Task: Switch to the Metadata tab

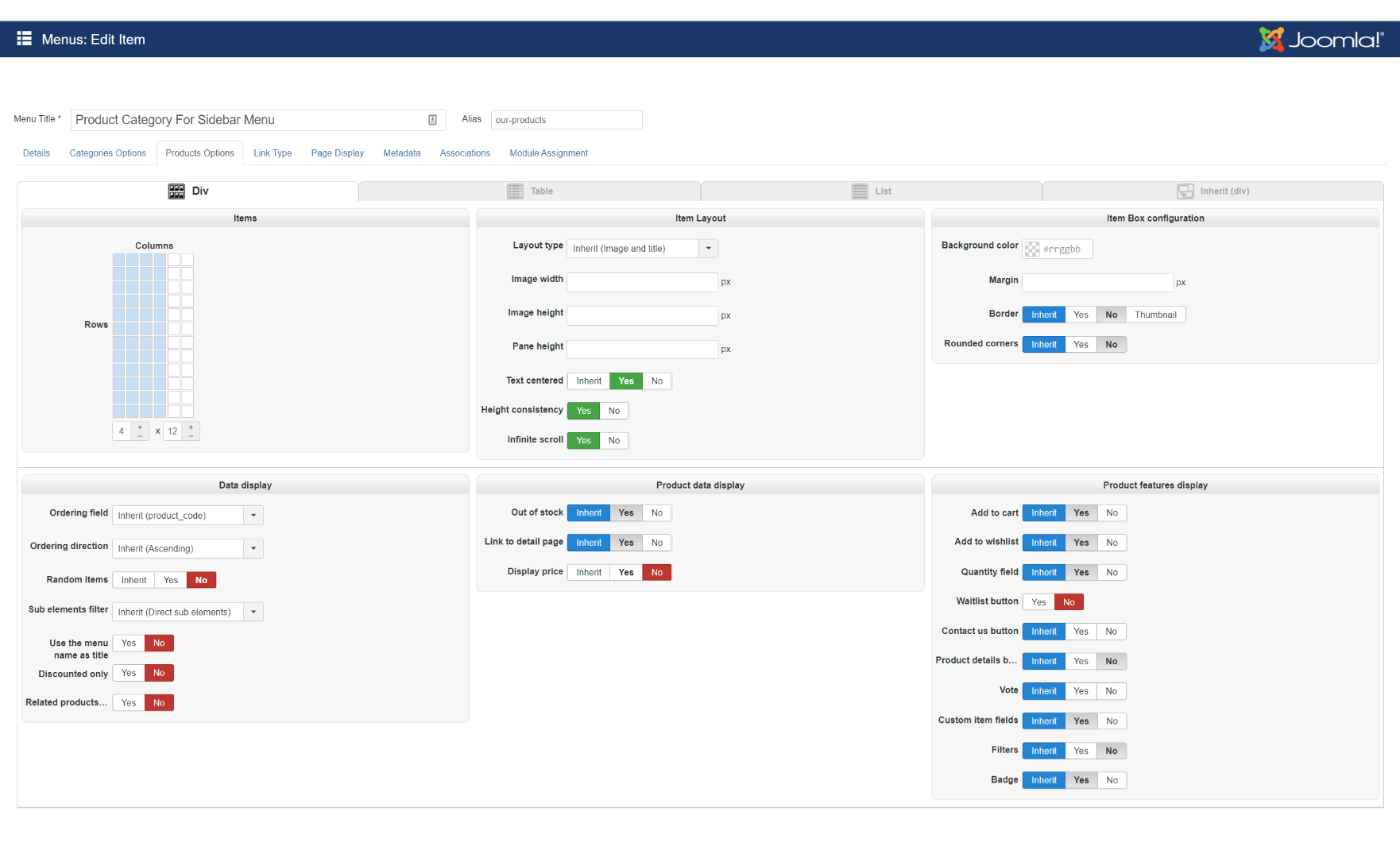Action: [402, 153]
